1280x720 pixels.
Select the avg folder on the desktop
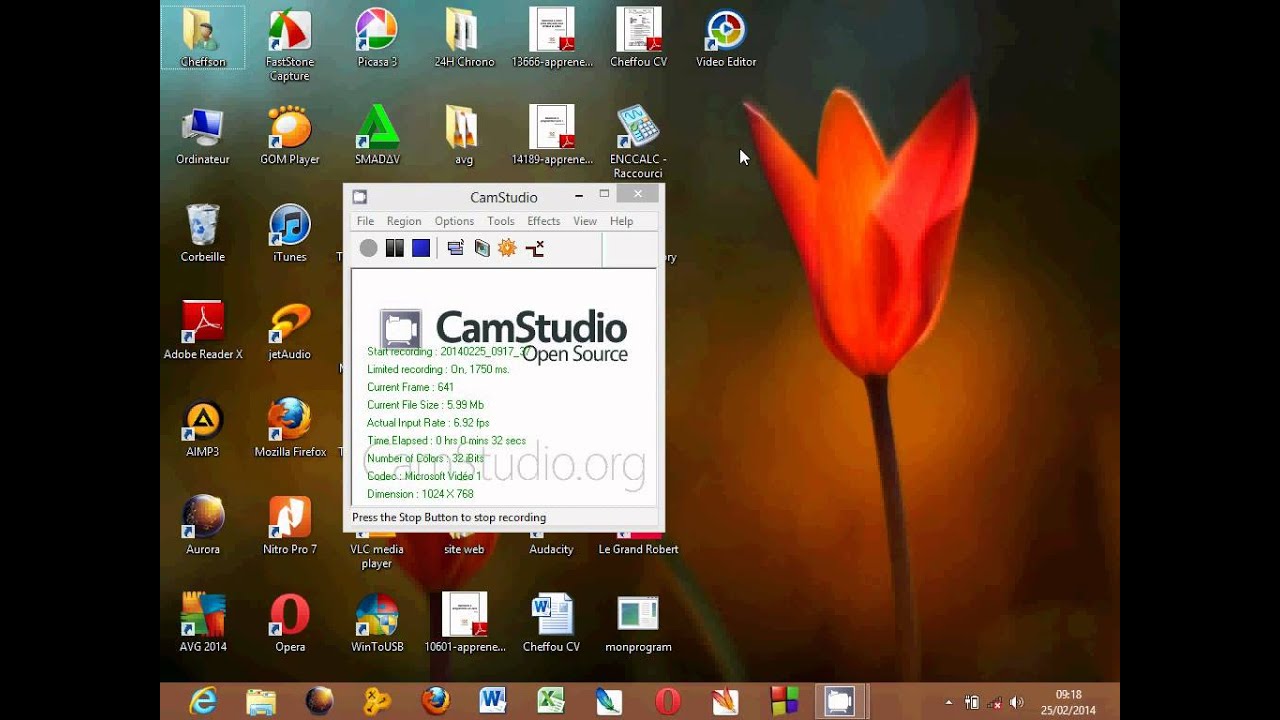tap(464, 136)
